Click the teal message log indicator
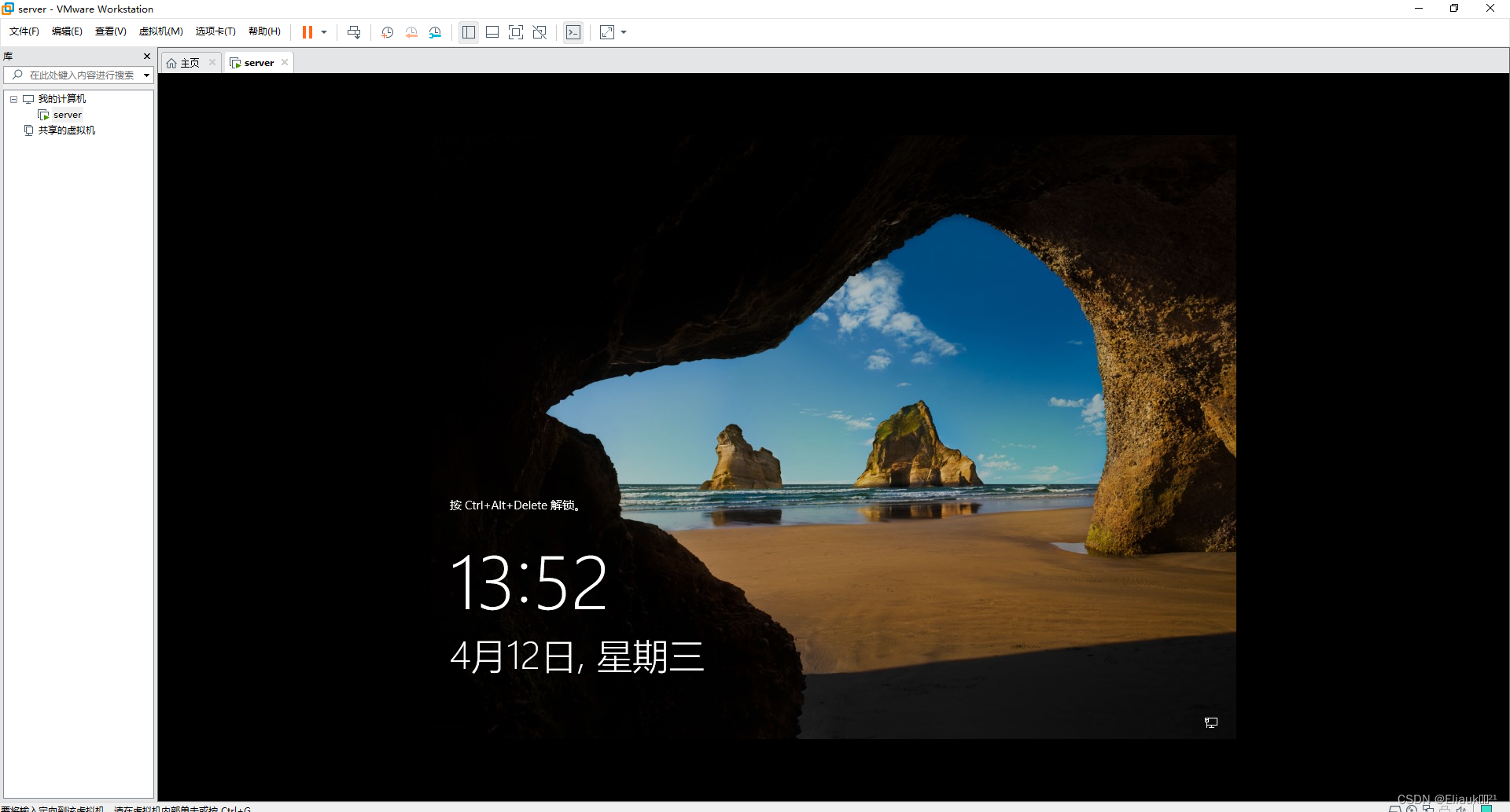Screen dimensions: 1510x812 pyautogui.click(x=1486, y=808)
